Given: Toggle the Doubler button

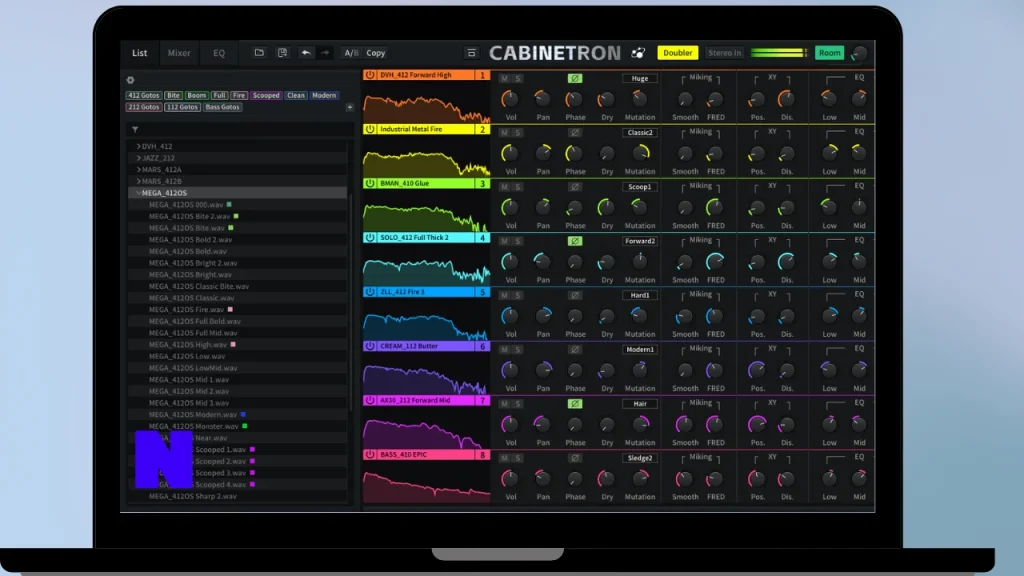Looking at the screenshot, I should click(x=677, y=53).
